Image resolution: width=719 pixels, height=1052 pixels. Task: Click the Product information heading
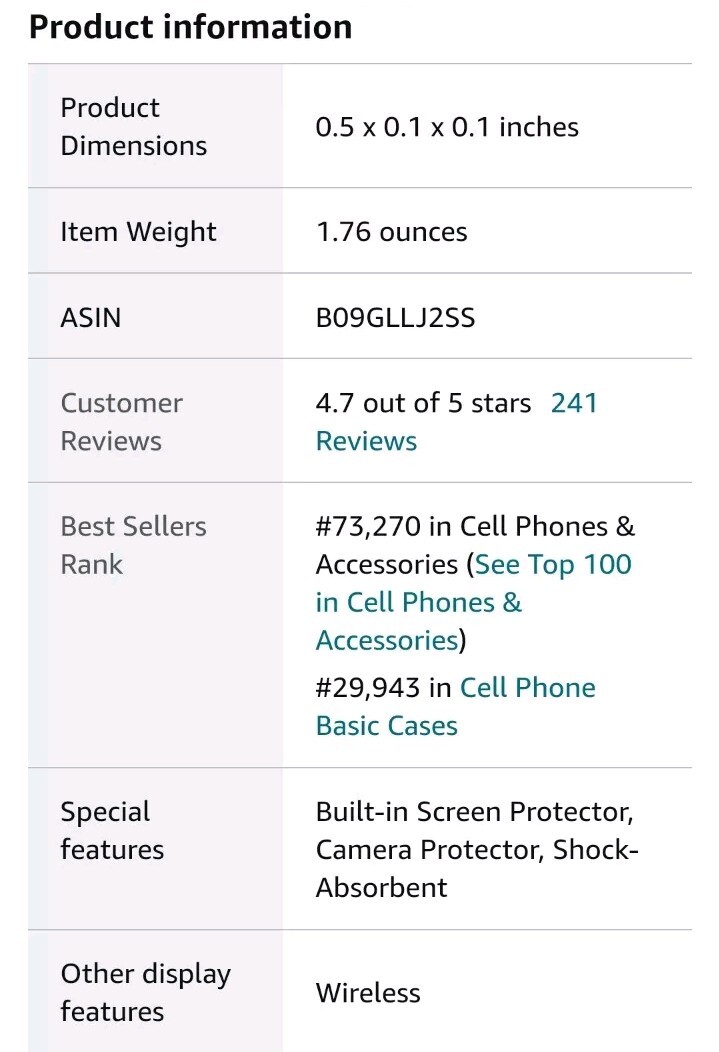click(190, 28)
